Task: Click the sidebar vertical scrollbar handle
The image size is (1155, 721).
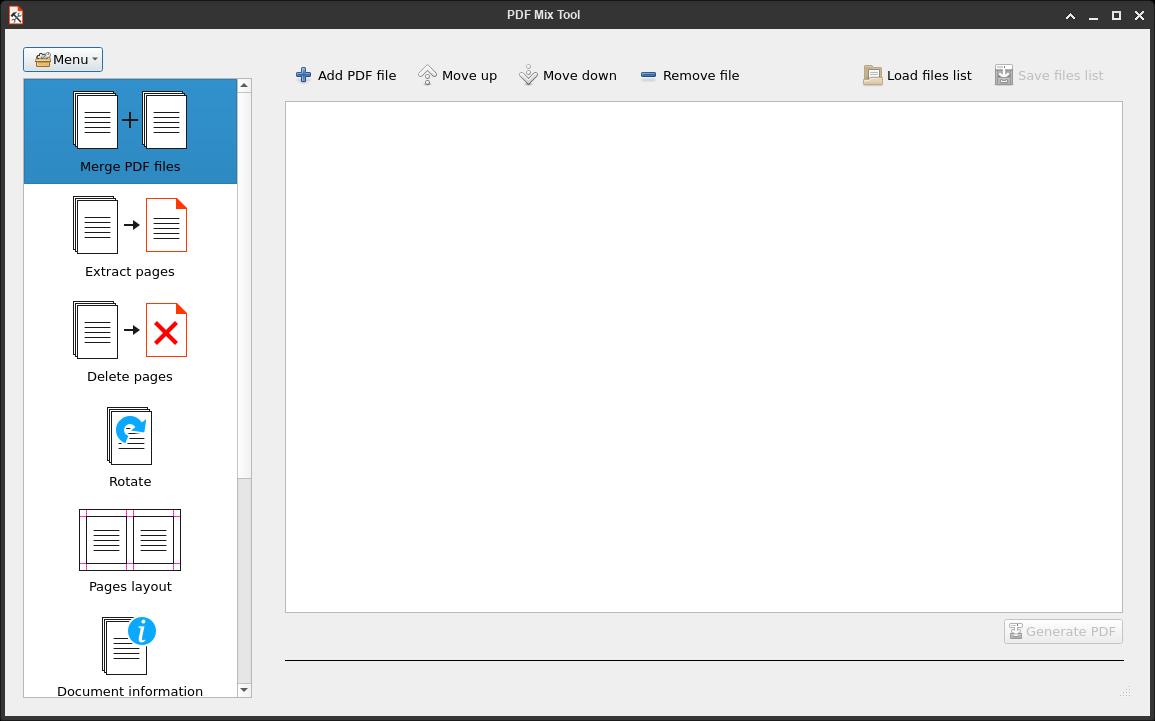Action: [x=245, y=285]
